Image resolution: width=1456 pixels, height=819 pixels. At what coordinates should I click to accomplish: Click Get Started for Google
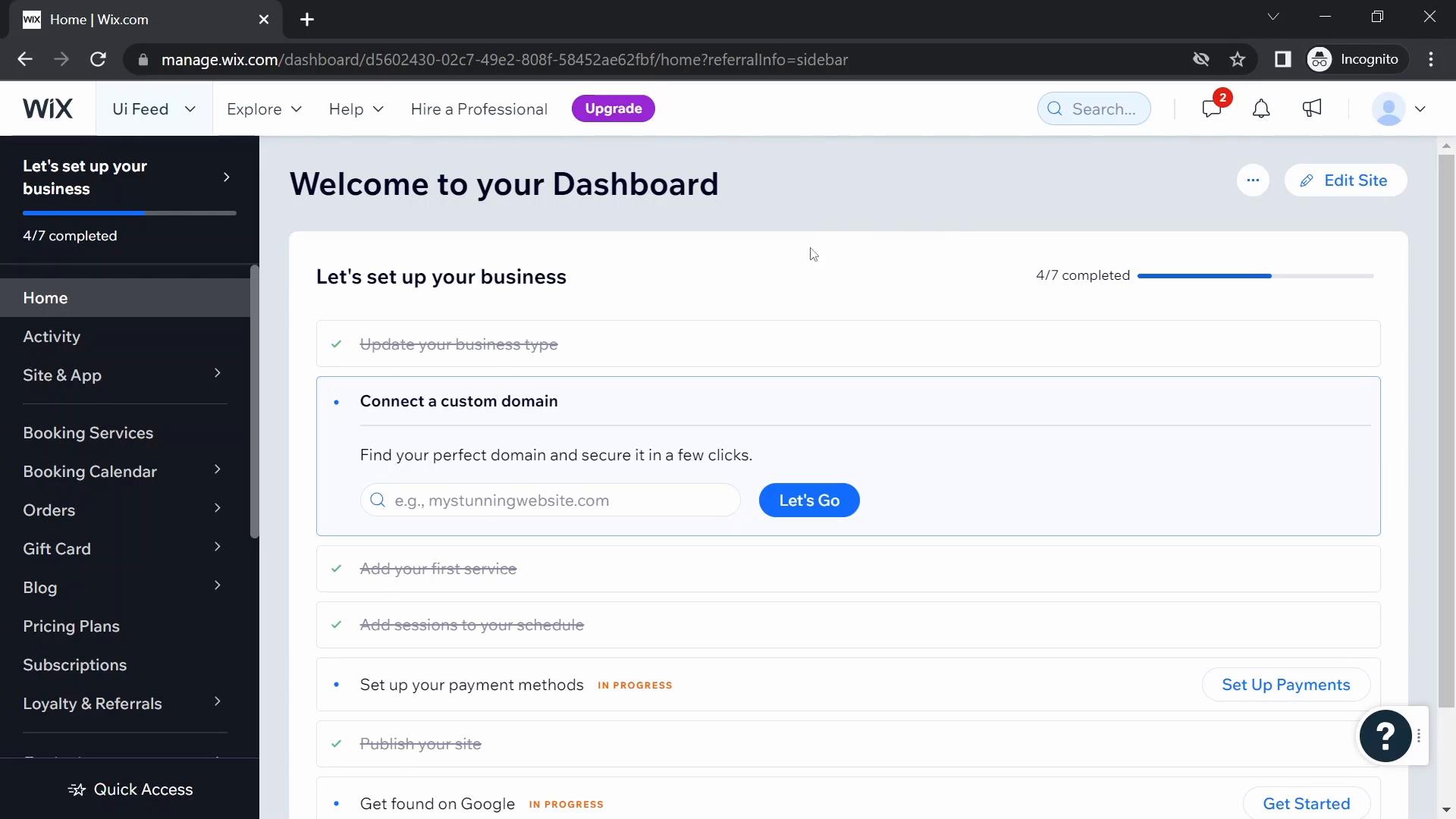coord(1306,803)
